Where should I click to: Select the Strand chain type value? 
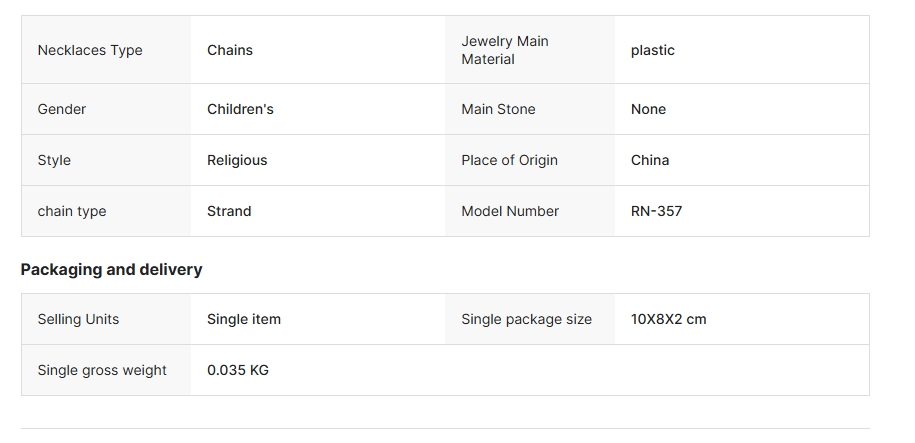pos(229,211)
